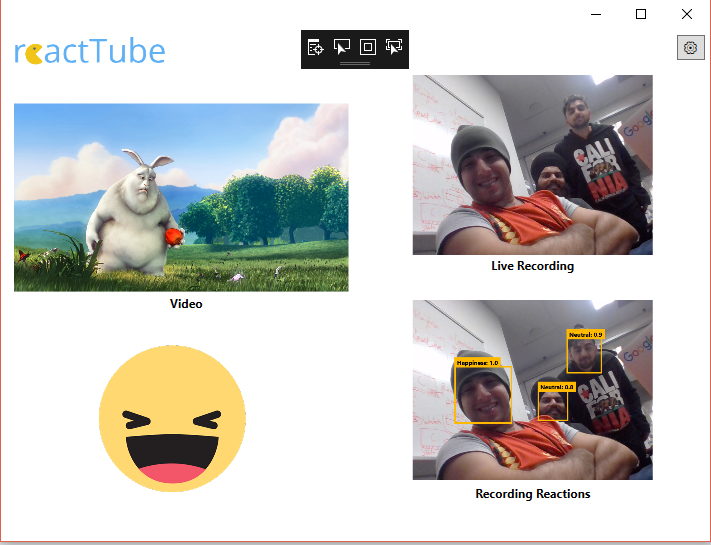Toggle track focused element icon
Screen dimensions: 711x545
click(x=394, y=47)
